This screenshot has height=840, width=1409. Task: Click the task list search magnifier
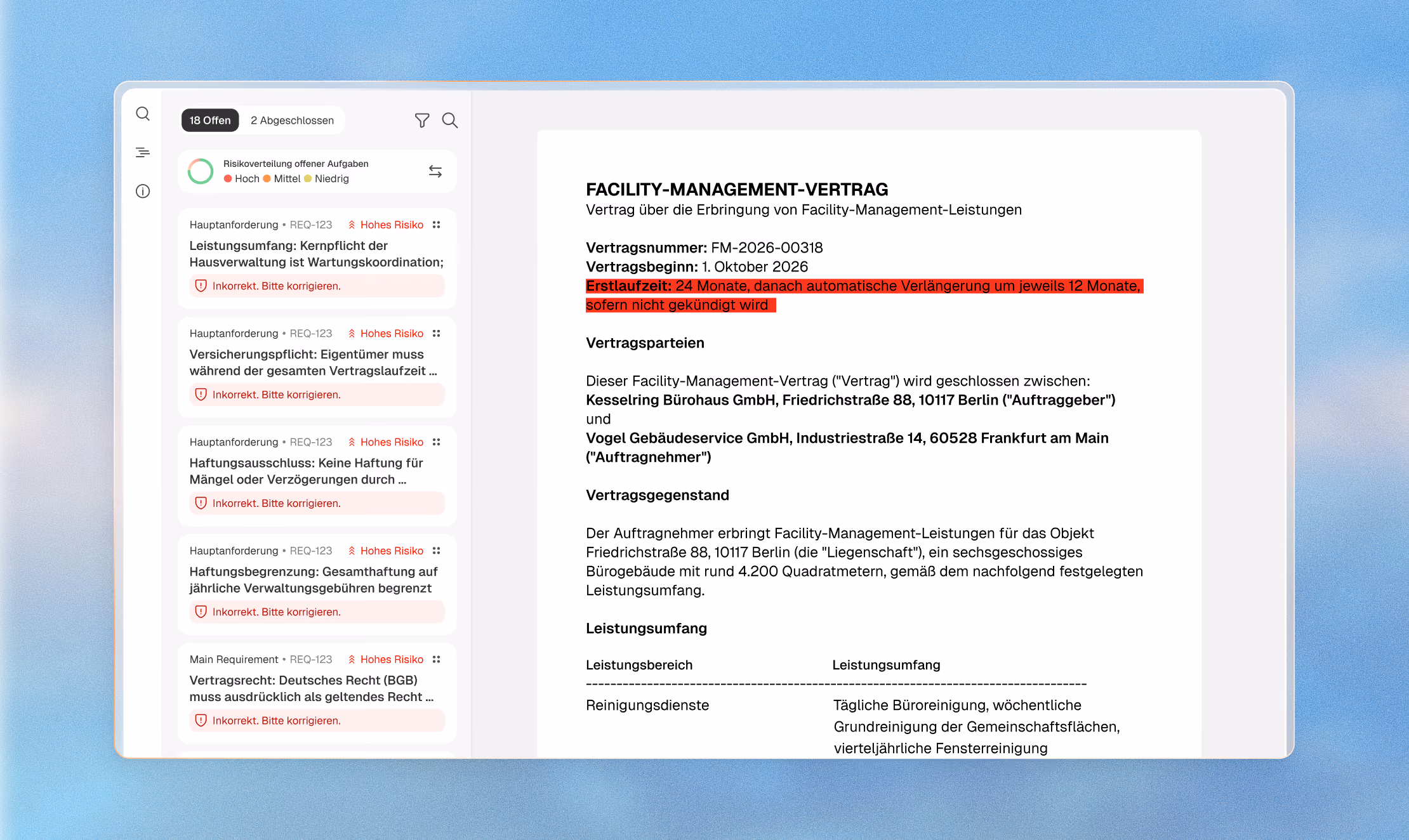(450, 121)
